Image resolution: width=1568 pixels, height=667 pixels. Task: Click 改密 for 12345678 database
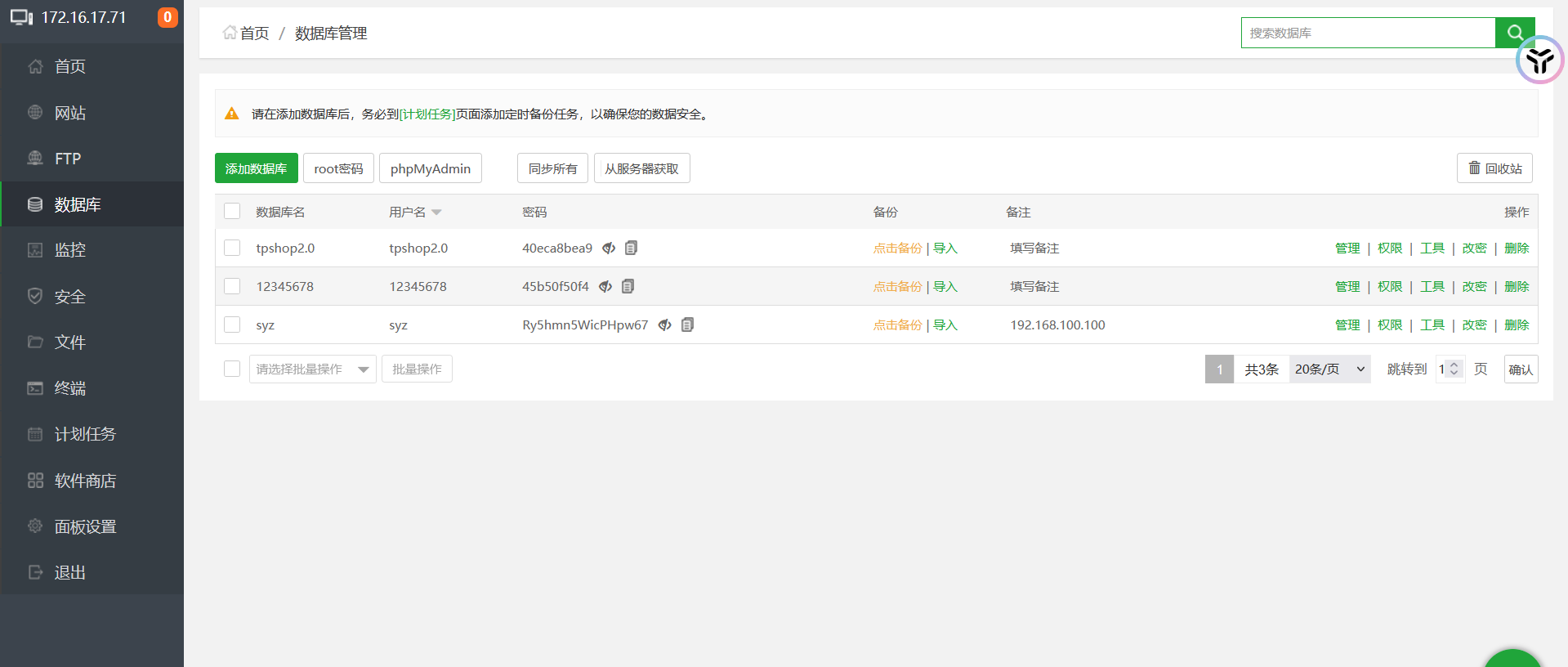[1475, 286]
